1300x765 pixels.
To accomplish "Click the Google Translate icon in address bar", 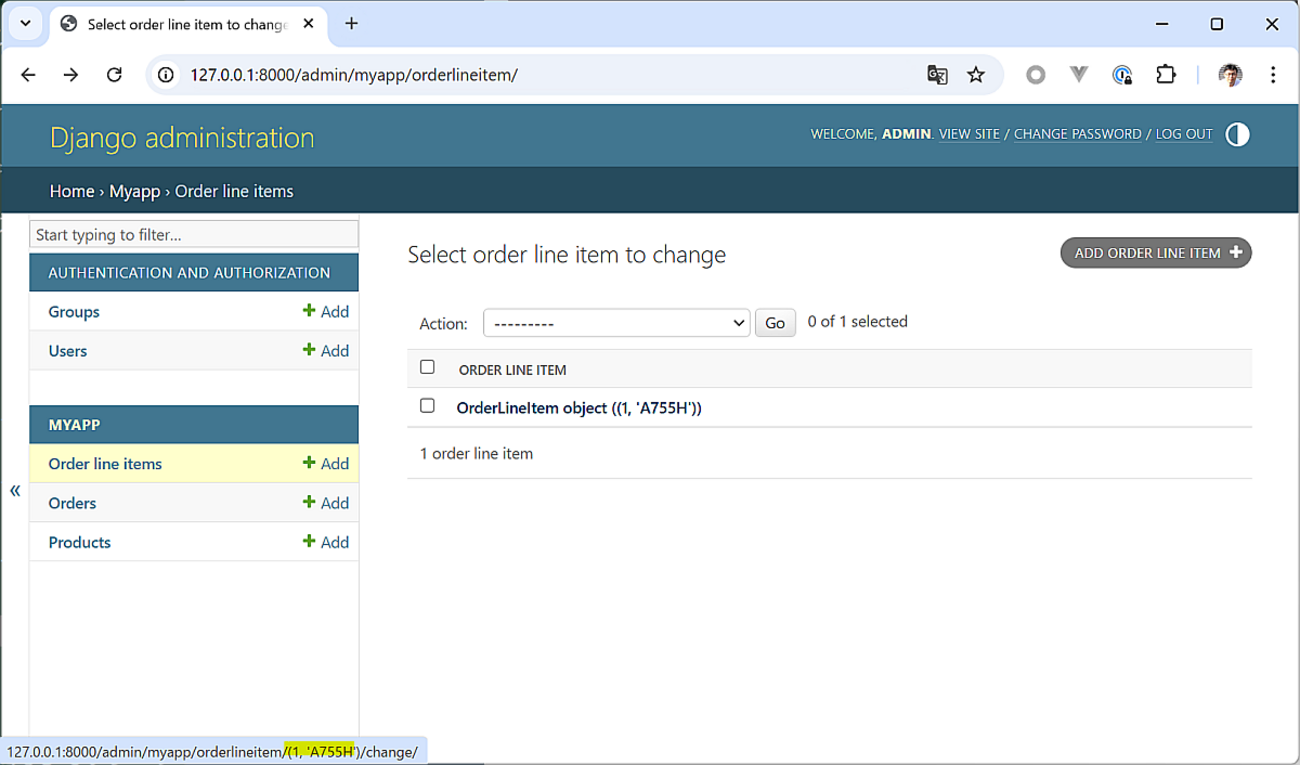I will click(x=937, y=75).
